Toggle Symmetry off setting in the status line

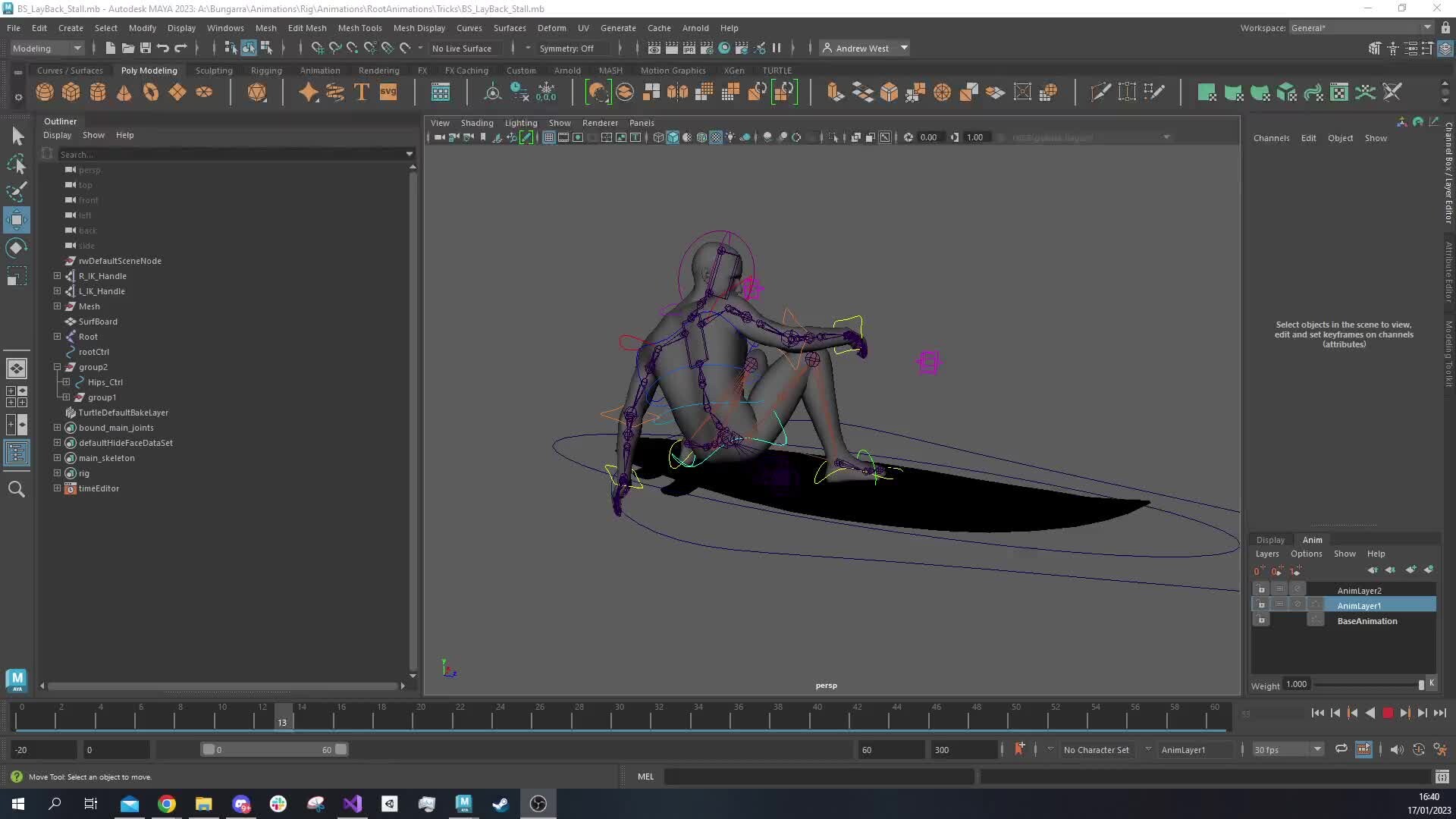click(x=568, y=48)
